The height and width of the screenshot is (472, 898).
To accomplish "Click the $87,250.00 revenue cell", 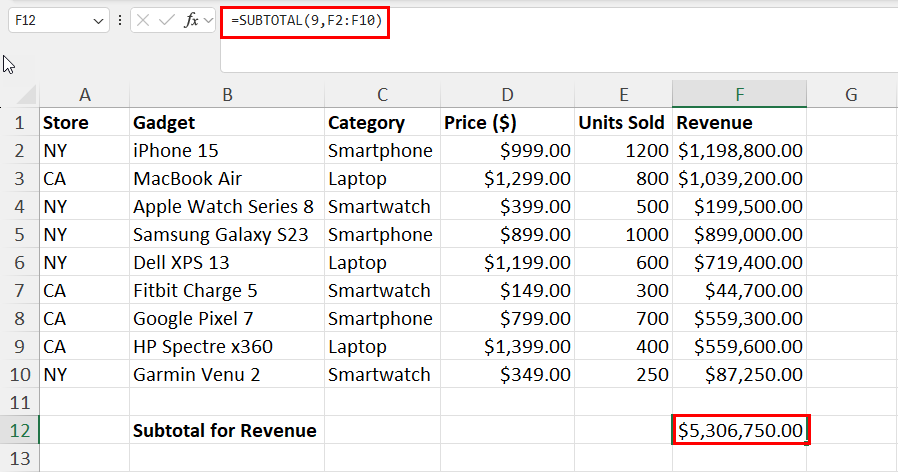I will click(x=739, y=375).
